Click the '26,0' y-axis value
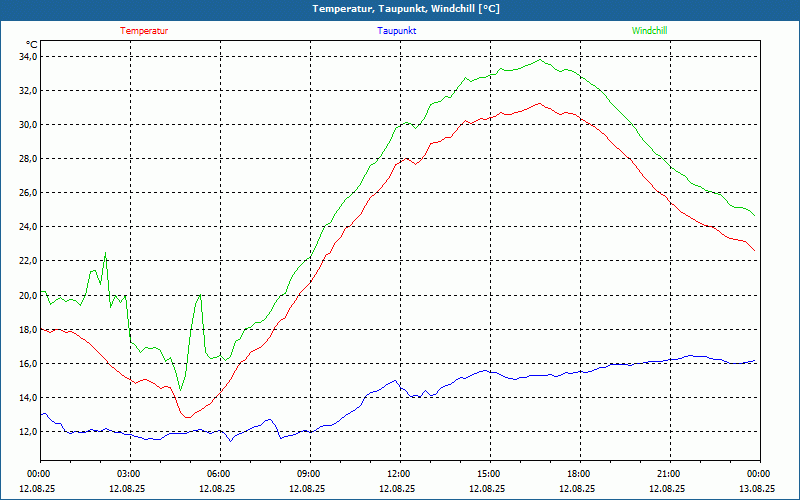The height and width of the screenshot is (500, 800). coord(29,193)
